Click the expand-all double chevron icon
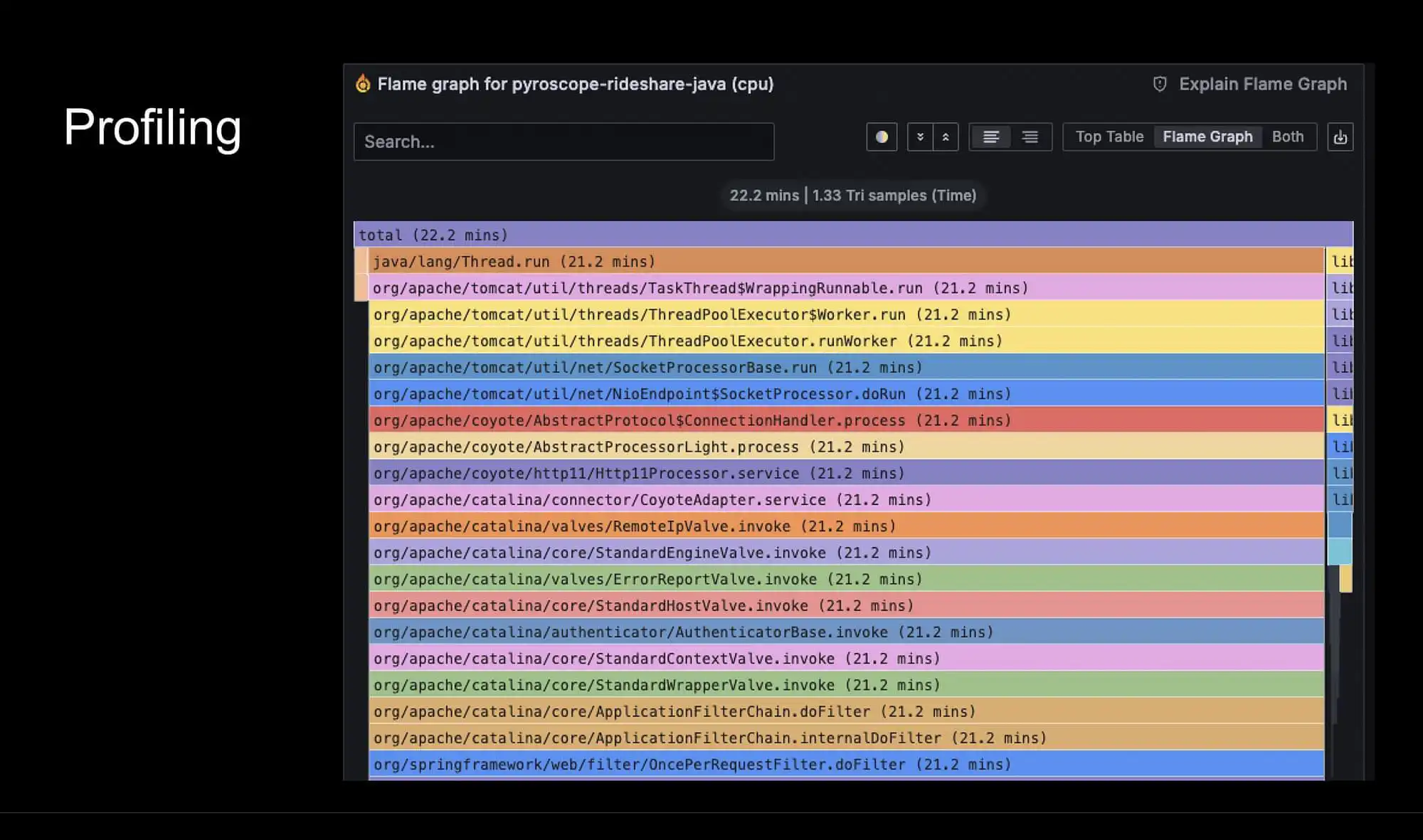This screenshot has width=1423, height=840. (946, 137)
